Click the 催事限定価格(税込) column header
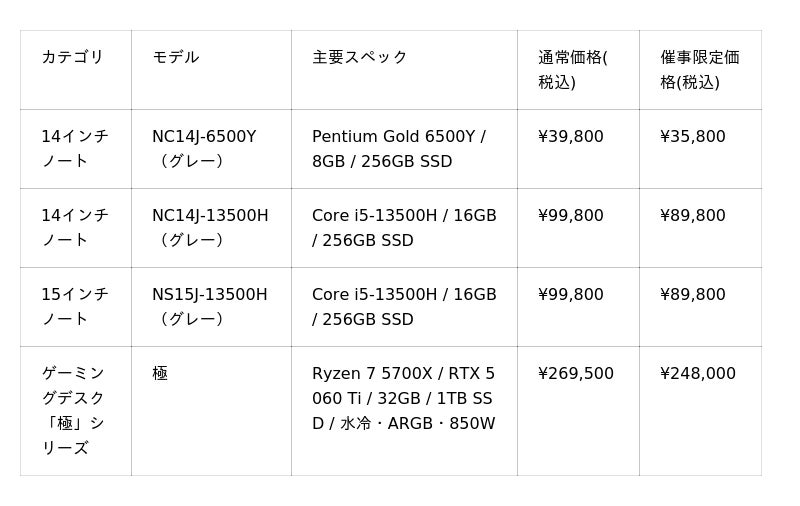The width and height of the screenshot is (800, 506). [x=699, y=69]
